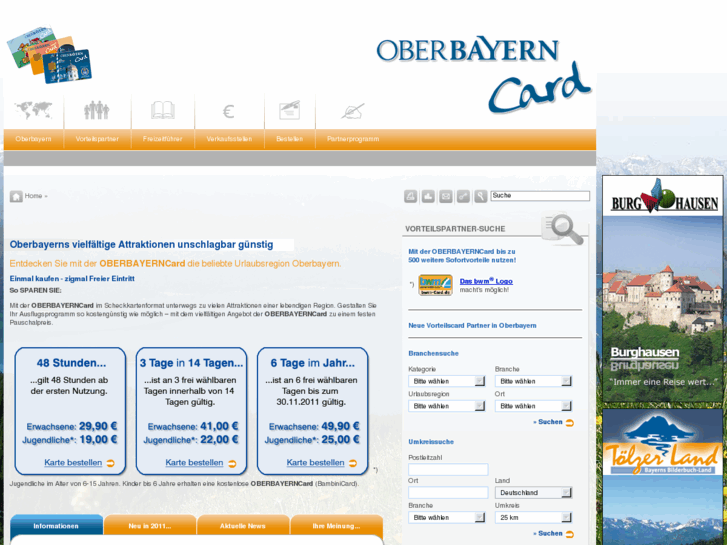Click Karte bestellen for 3 Tage
727x545 pixels.
(x=194, y=462)
